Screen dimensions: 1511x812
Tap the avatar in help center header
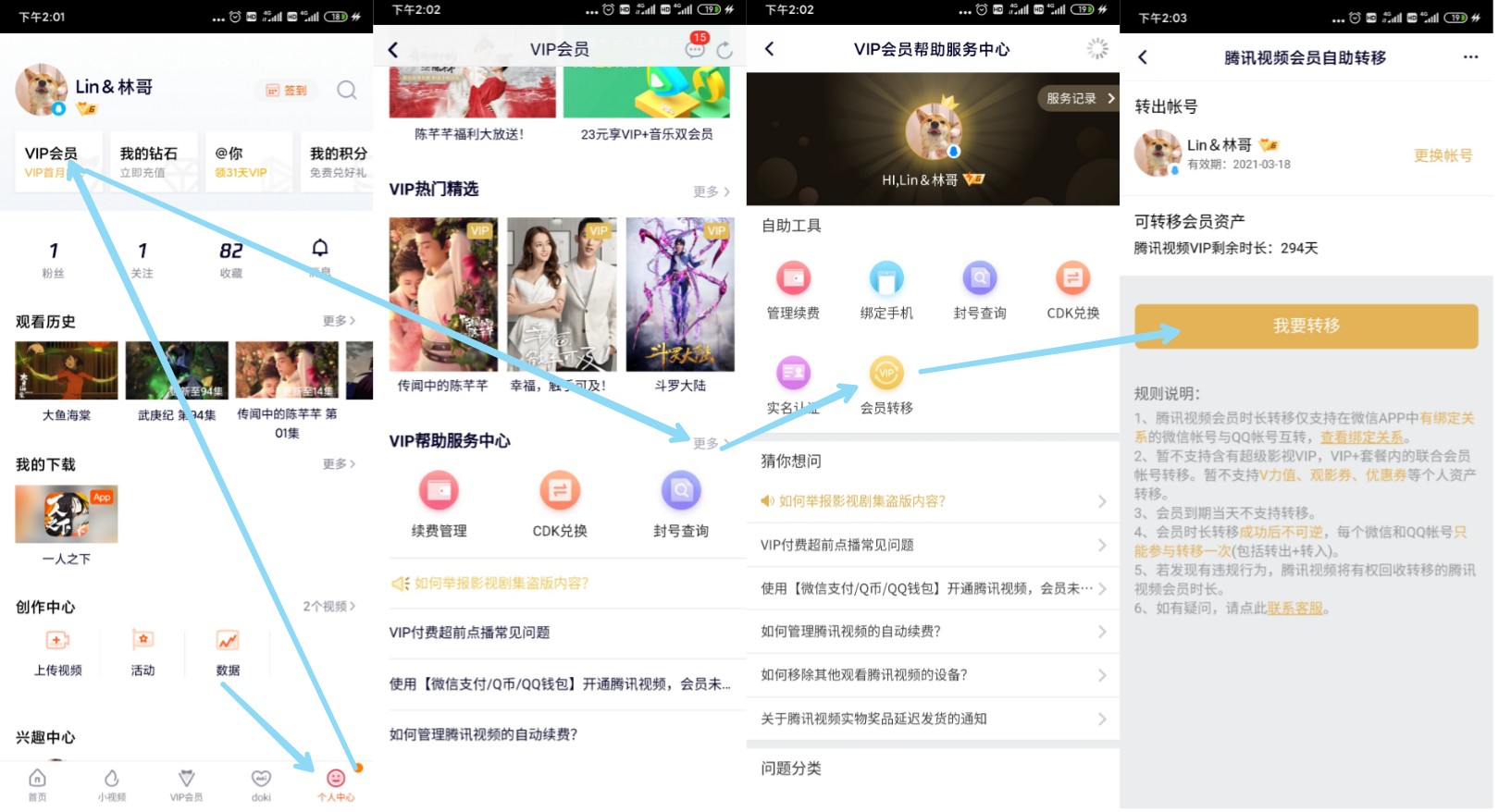[x=933, y=130]
